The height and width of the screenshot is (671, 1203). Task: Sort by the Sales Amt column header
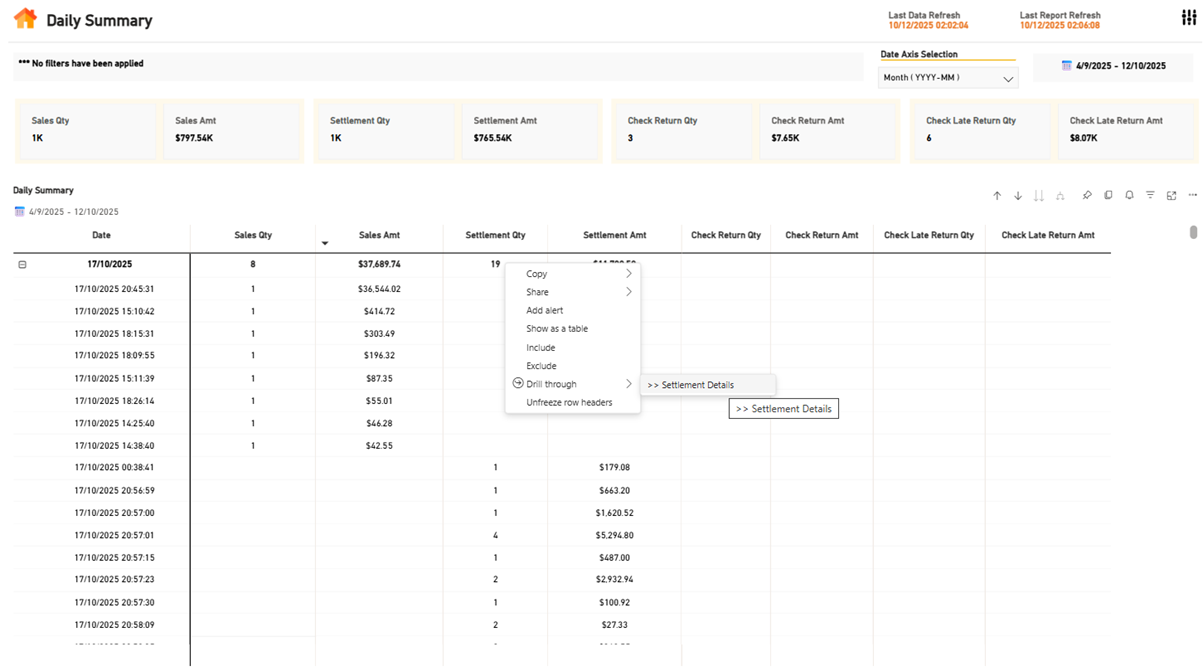[379, 236]
